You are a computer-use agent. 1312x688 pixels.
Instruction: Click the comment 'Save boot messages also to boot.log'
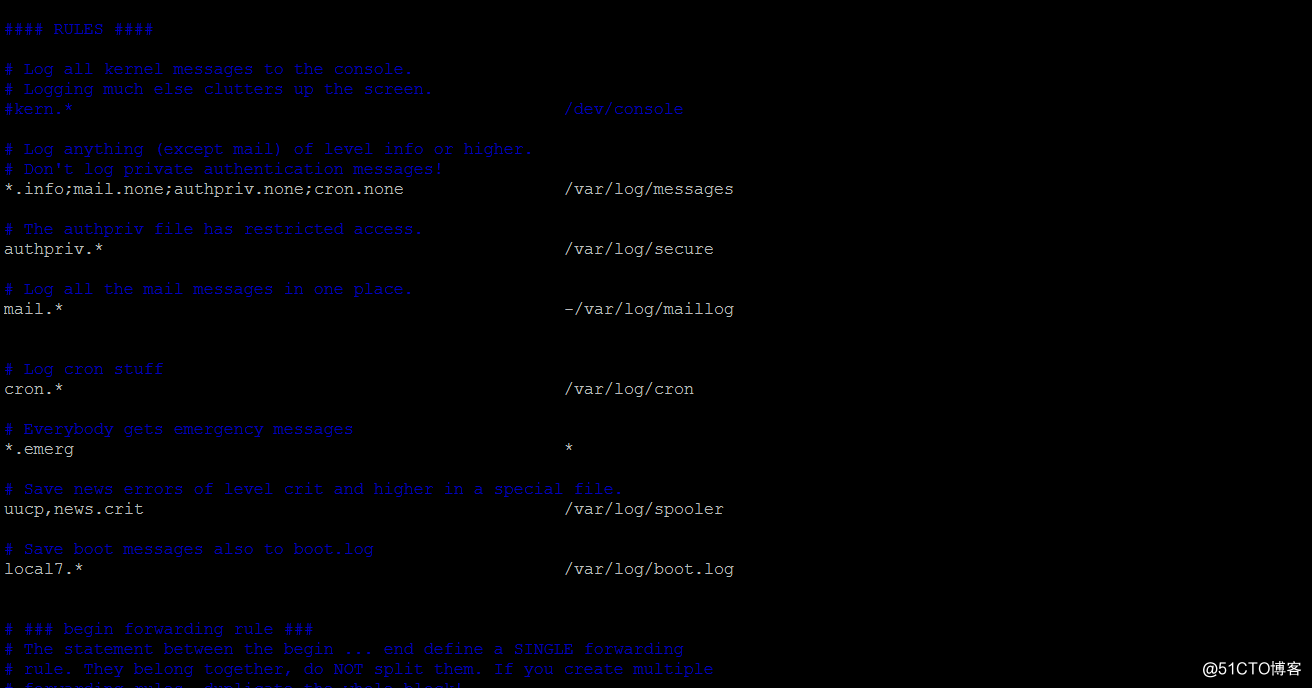coord(198,549)
